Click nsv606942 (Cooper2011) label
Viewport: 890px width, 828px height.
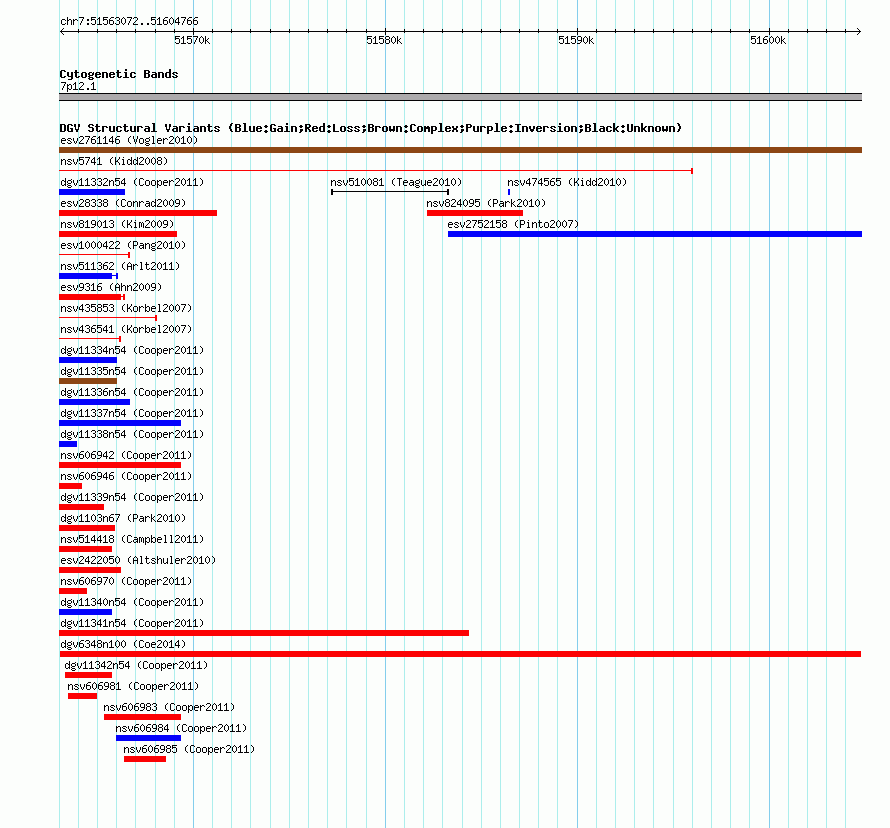pyautogui.click(x=126, y=455)
